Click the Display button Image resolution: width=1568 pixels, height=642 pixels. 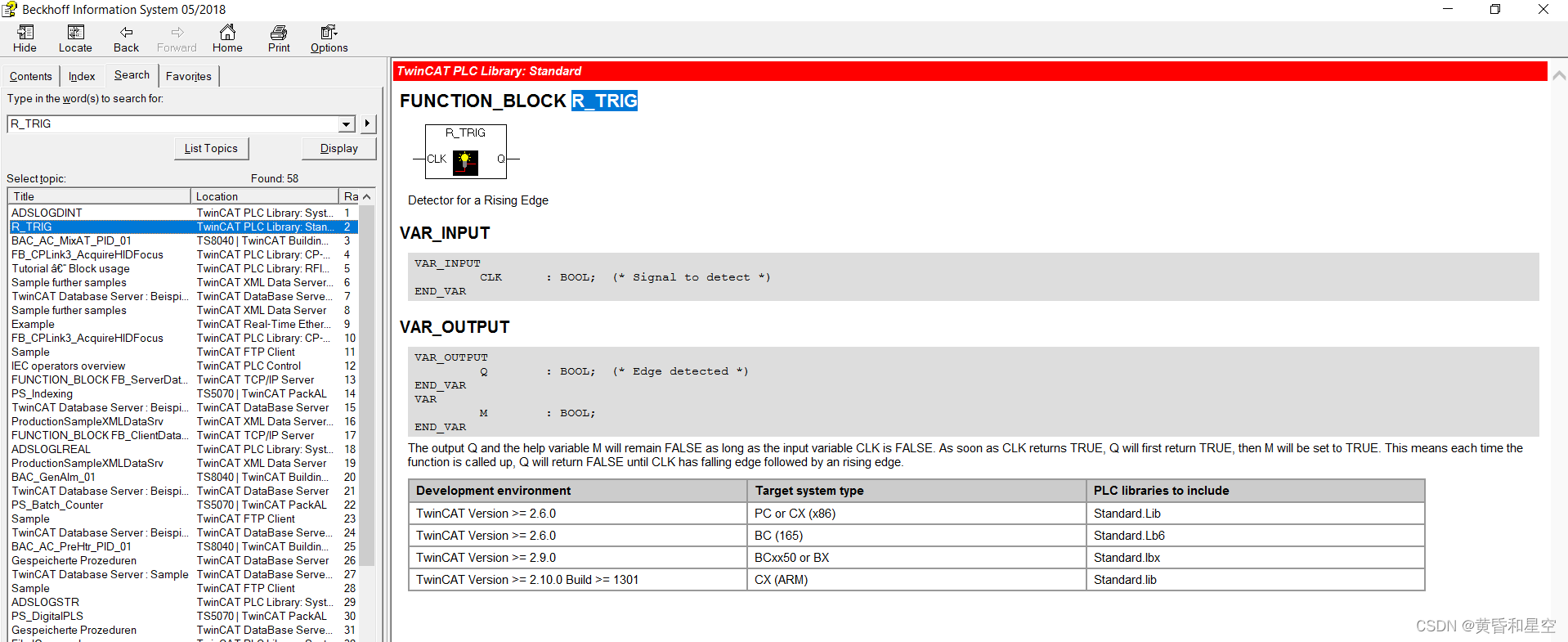(339, 148)
